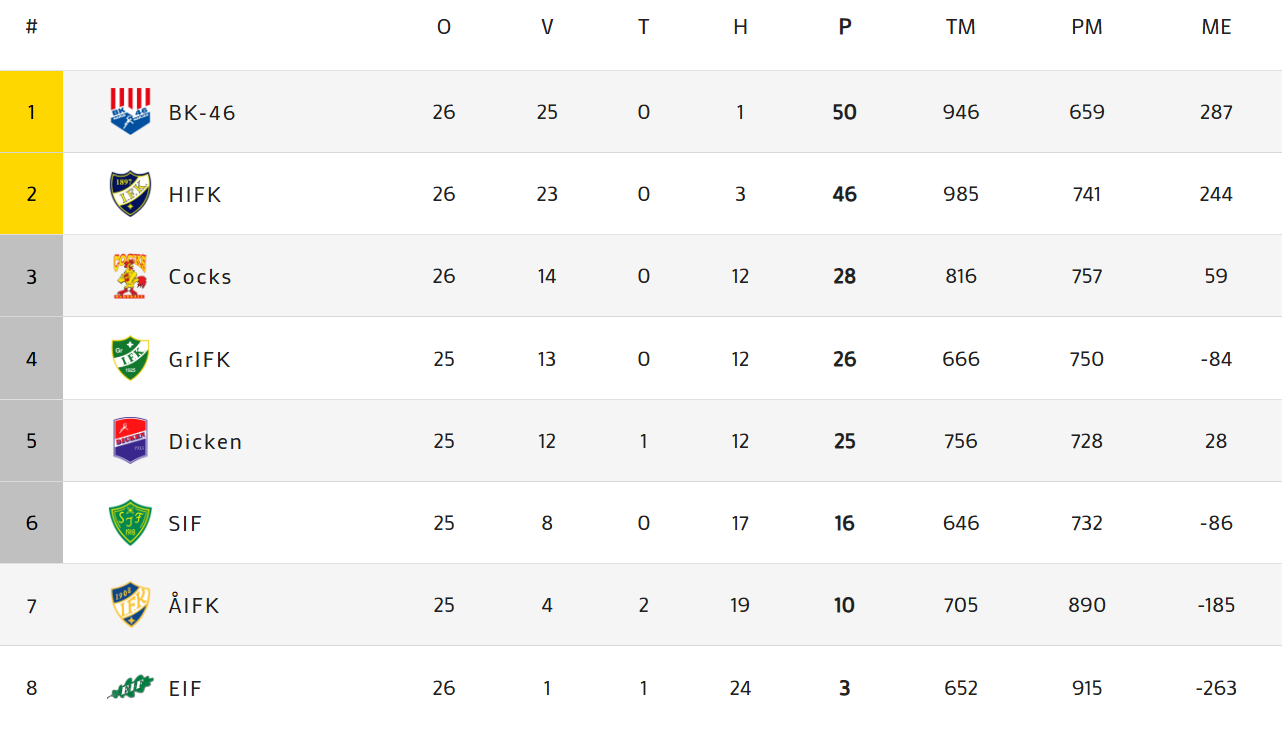Click the GrIFK team name

tap(200, 359)
